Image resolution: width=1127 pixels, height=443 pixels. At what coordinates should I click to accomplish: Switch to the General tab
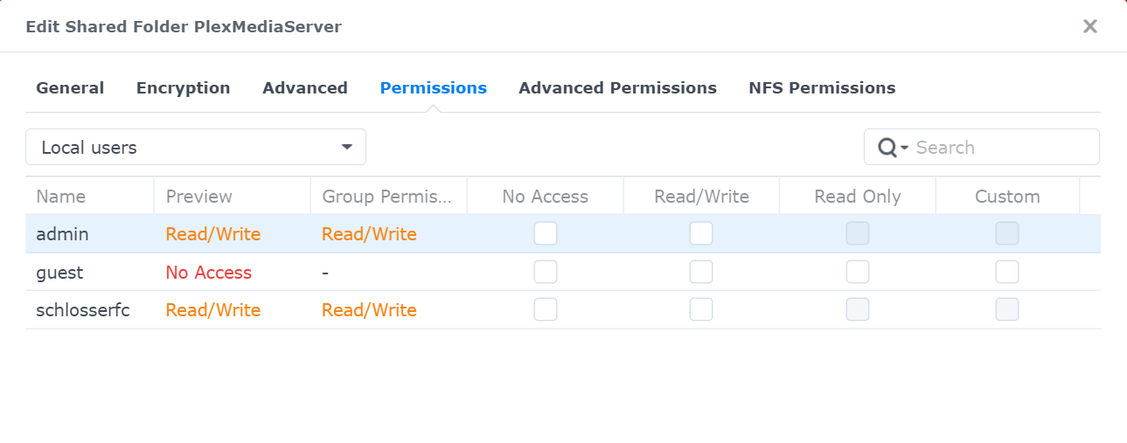(x=70, y=88)
